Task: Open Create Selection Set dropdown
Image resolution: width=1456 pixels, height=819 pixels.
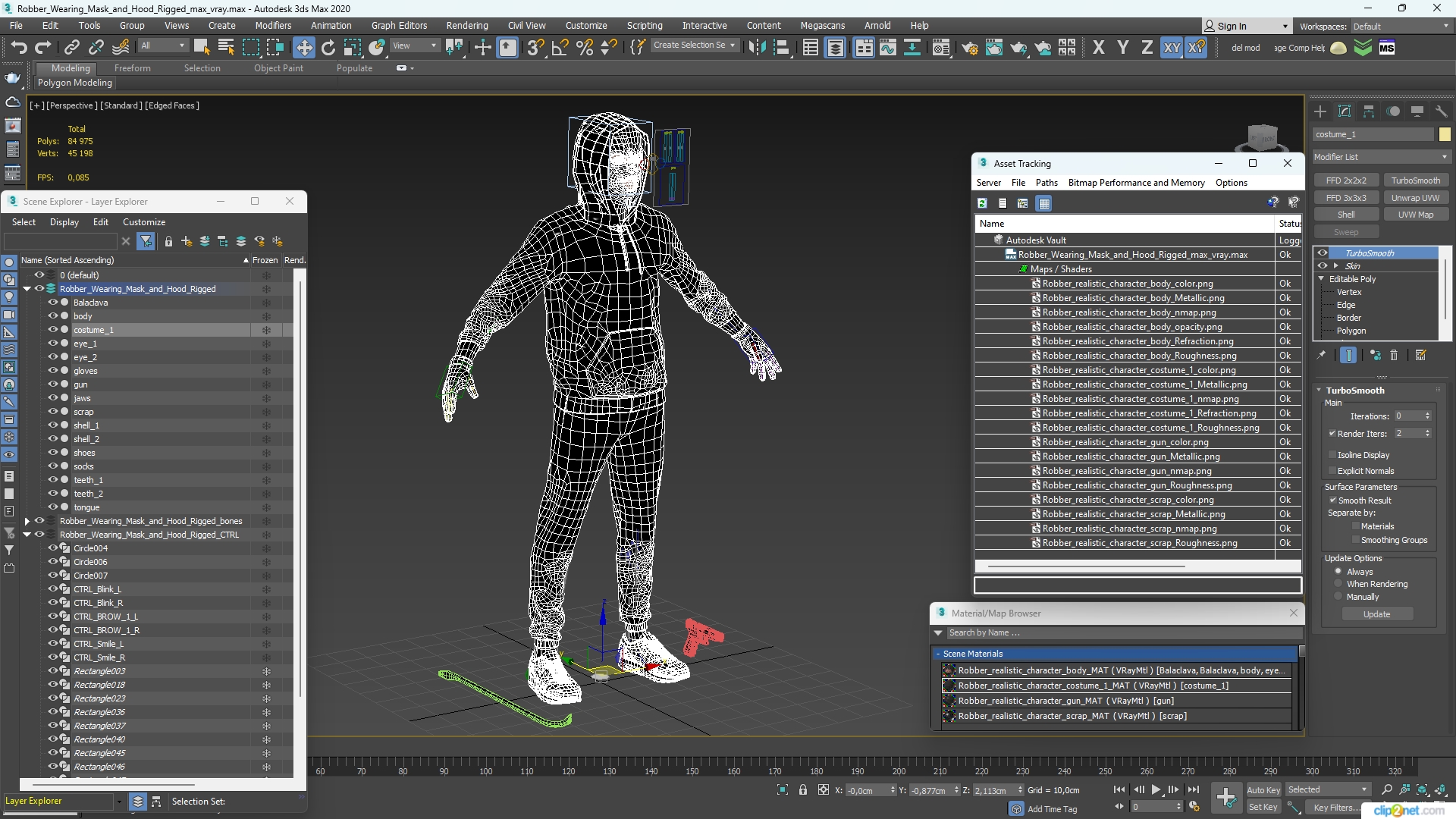Action: (x=695, y=45)
